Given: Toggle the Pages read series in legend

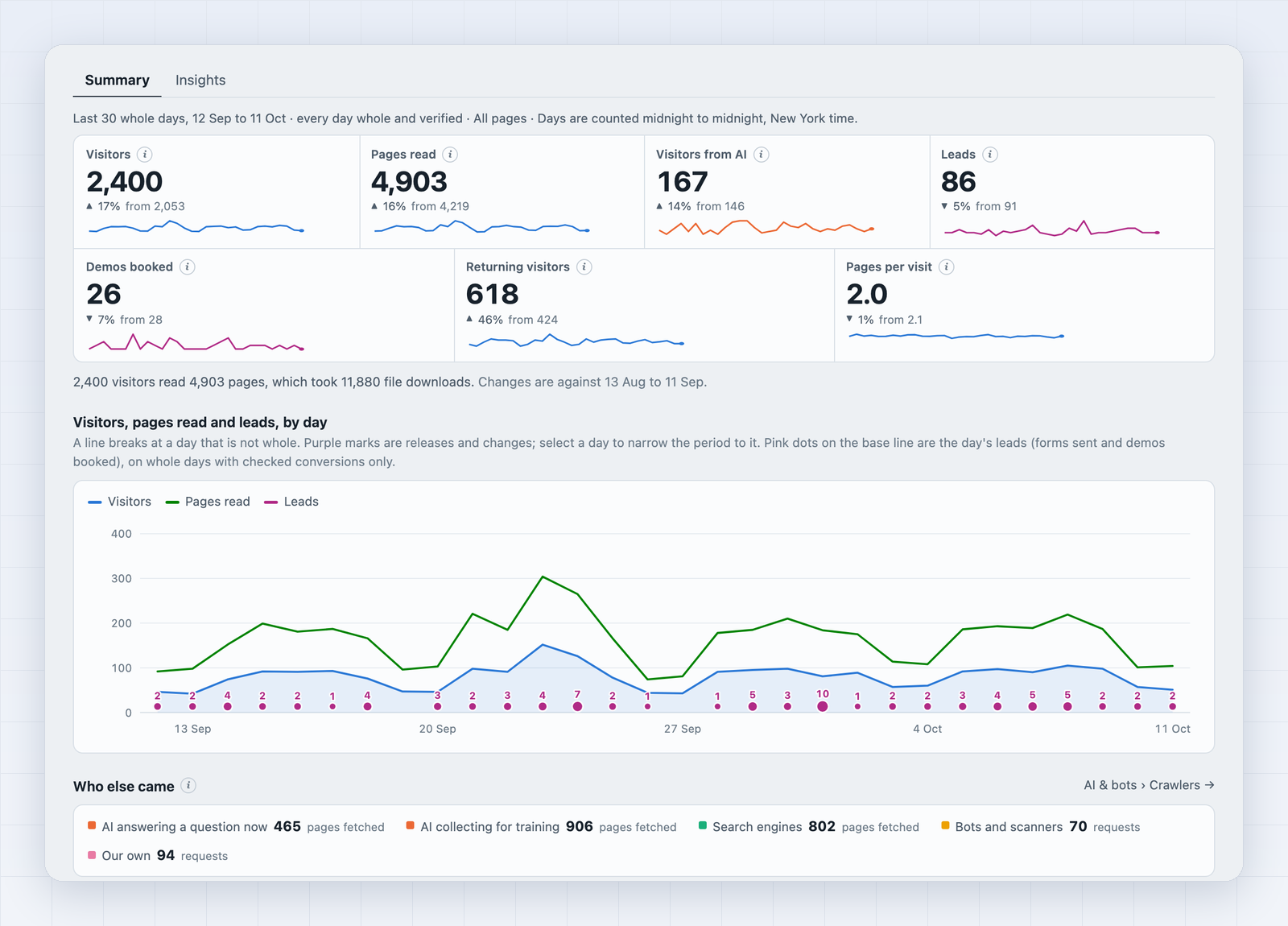Looking at the screenshot, I should [x=208, y=502].
